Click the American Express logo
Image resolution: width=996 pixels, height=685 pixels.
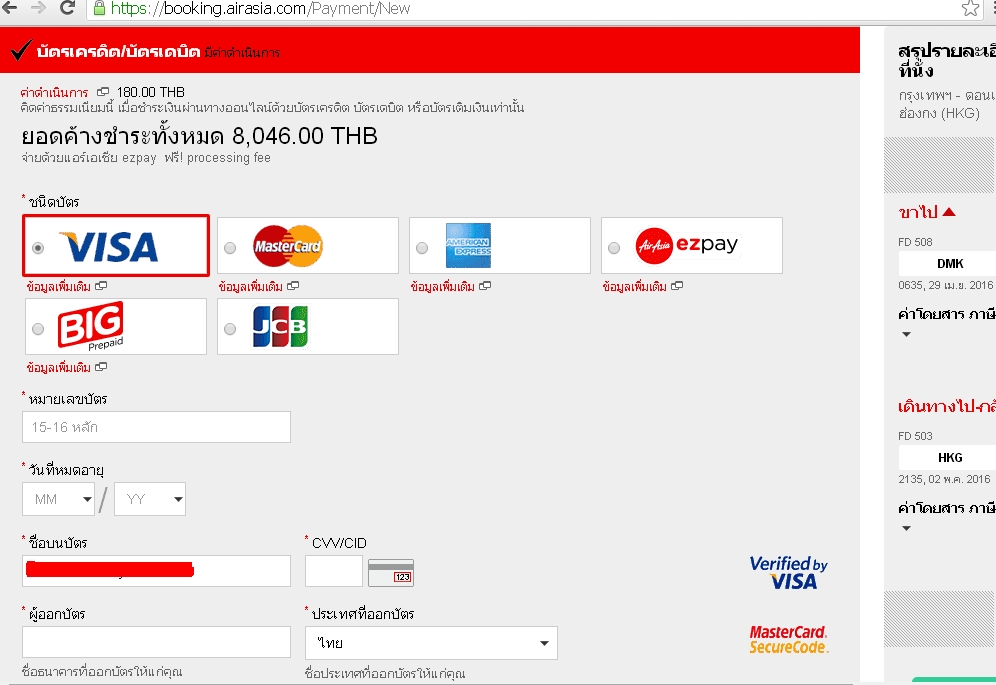pyautogui.click(x=468, y=245)
